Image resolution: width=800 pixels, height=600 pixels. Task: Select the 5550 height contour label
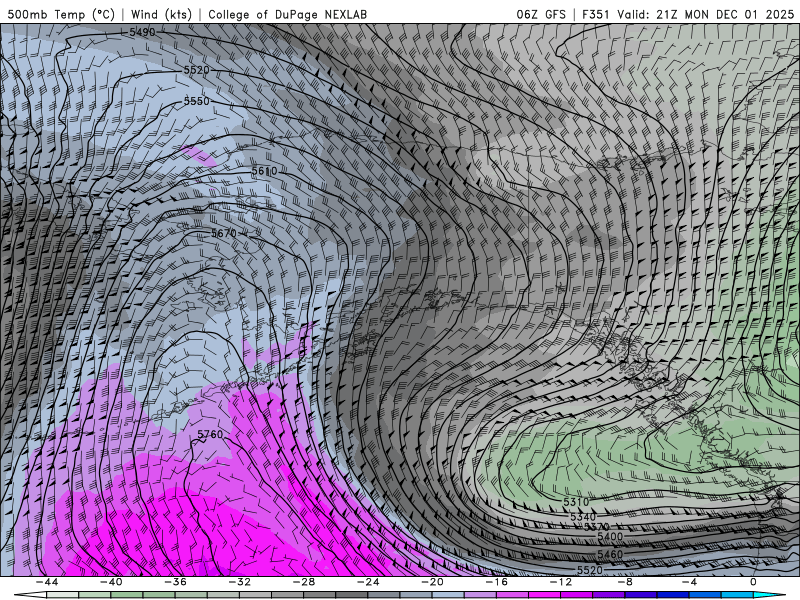[197, 101]
